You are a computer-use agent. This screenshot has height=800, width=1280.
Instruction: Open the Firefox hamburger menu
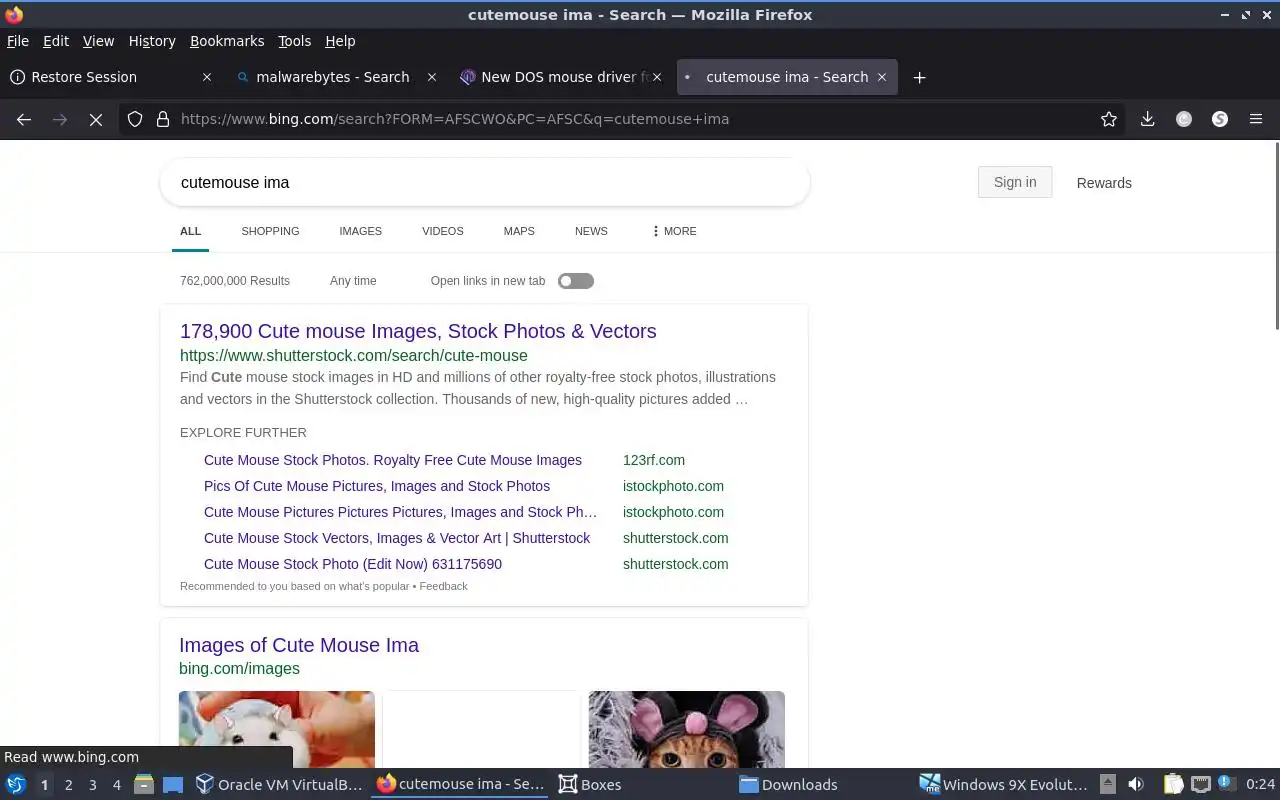point(1256,119)
